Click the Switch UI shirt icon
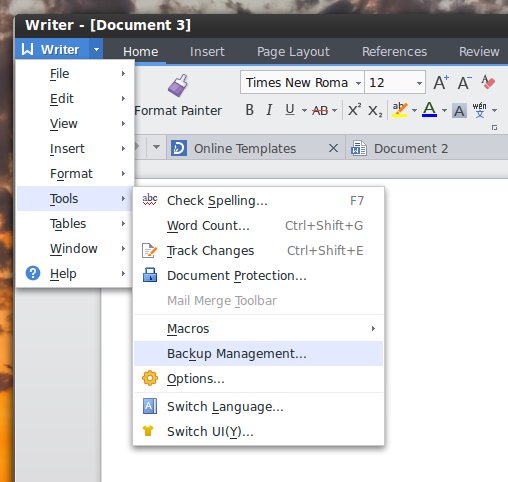This screenshot has width=508, height=482. point(148,431)
